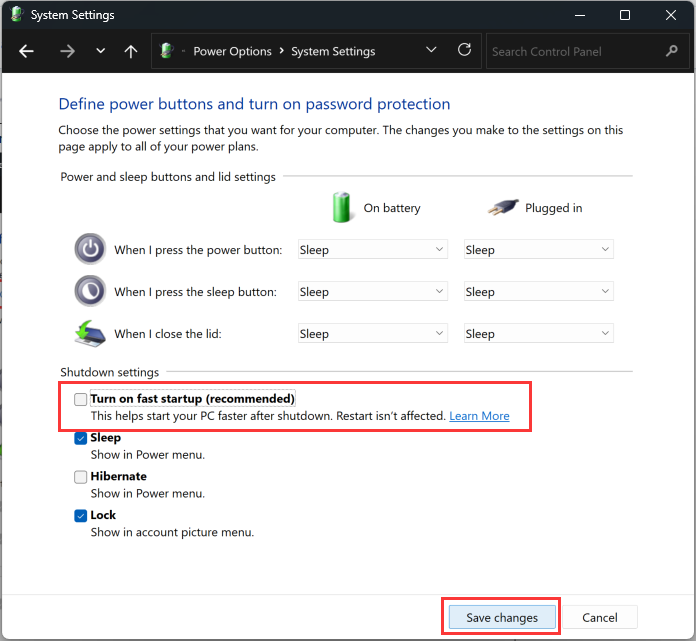Go up one level with up arrow

pos(130,51)
